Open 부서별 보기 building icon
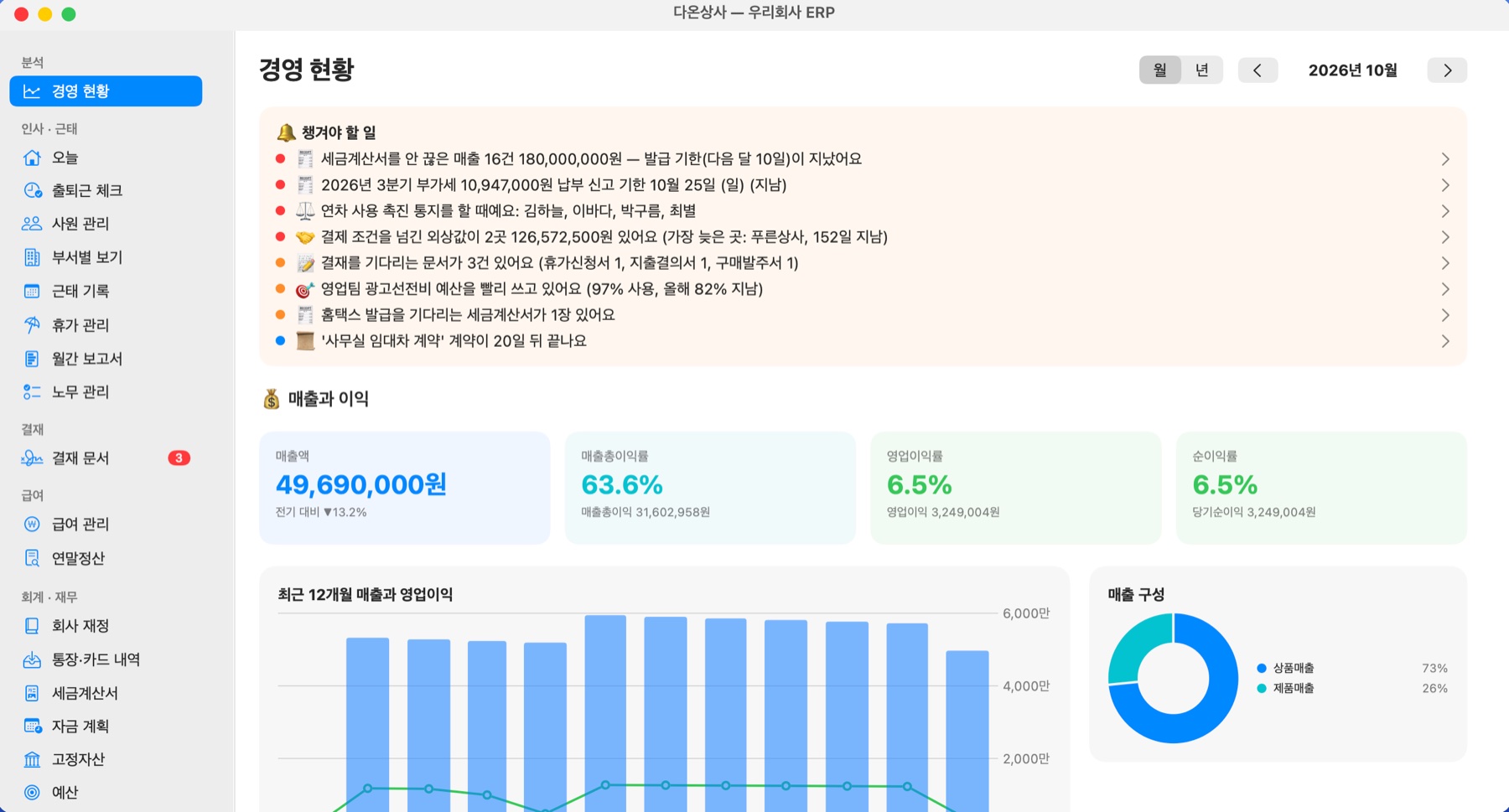The width and height of the screenshot is (1509, 812). [x=32, y=257]
